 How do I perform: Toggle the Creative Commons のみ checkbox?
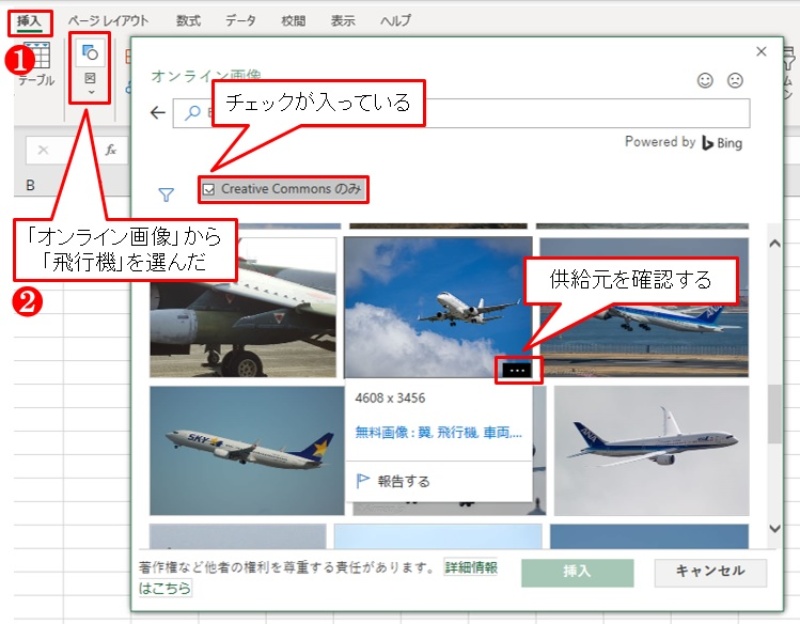click(x=209, y=188)
